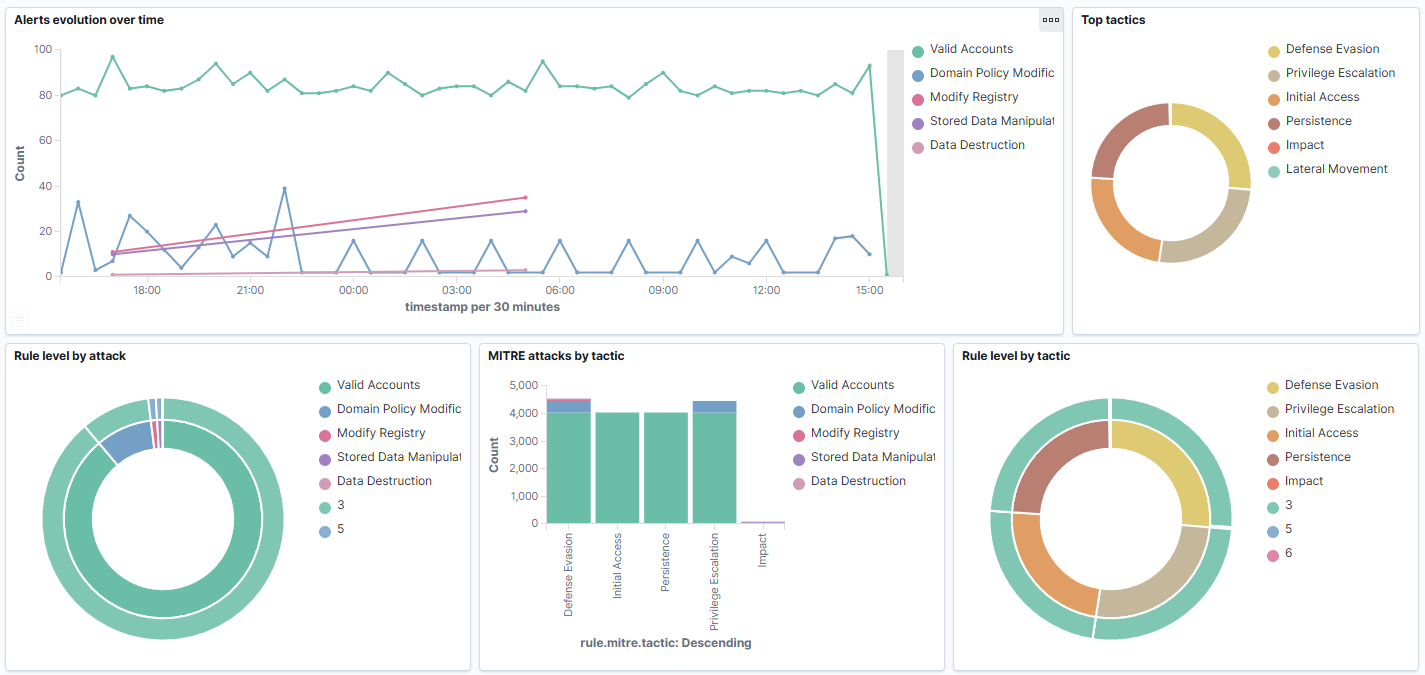Toggle legend icon at bottom-left of Alerts evolution chart
The height and width of the screenshot is (675, 1425).
tap(20, 321)
